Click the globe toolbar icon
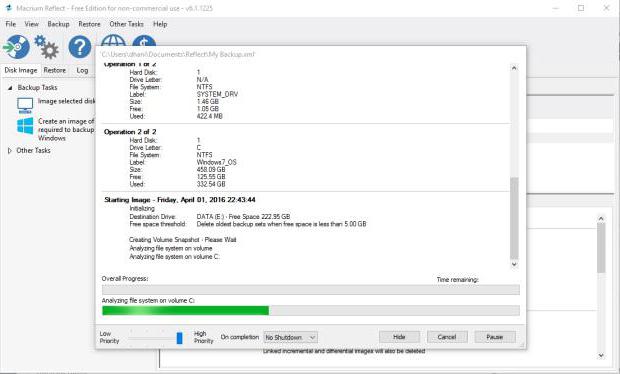620x374 pixels. 113,40
